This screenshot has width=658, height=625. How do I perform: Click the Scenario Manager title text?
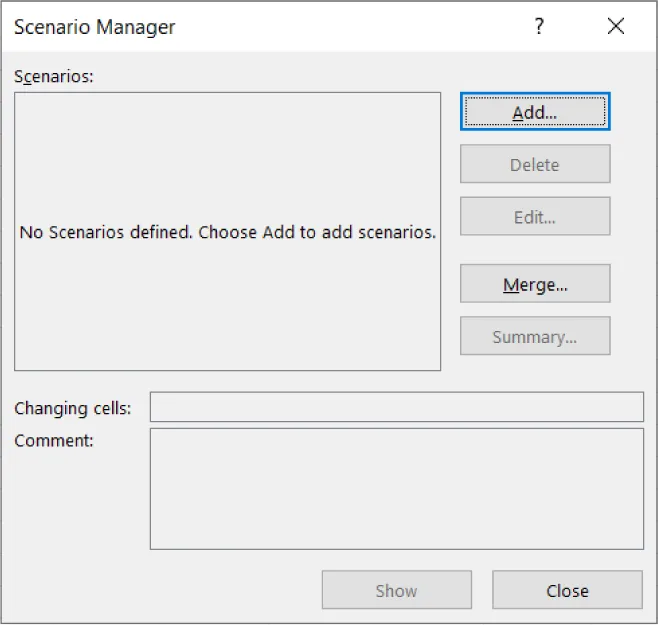94,28
